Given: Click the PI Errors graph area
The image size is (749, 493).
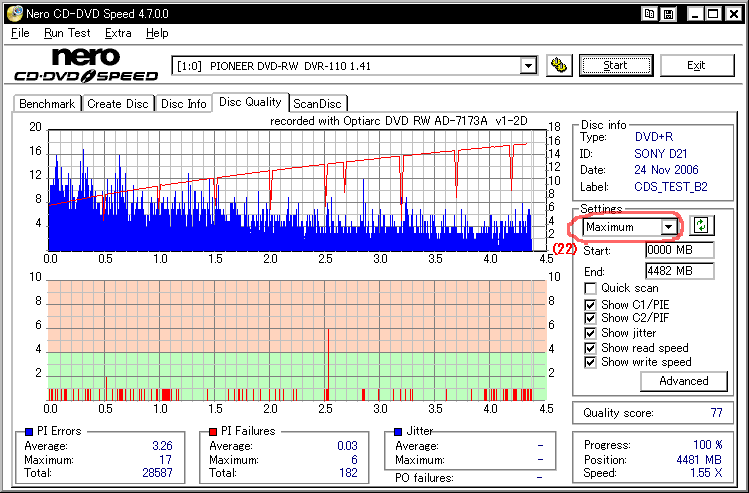Looking at the screenshot, I should coord(298,190).
